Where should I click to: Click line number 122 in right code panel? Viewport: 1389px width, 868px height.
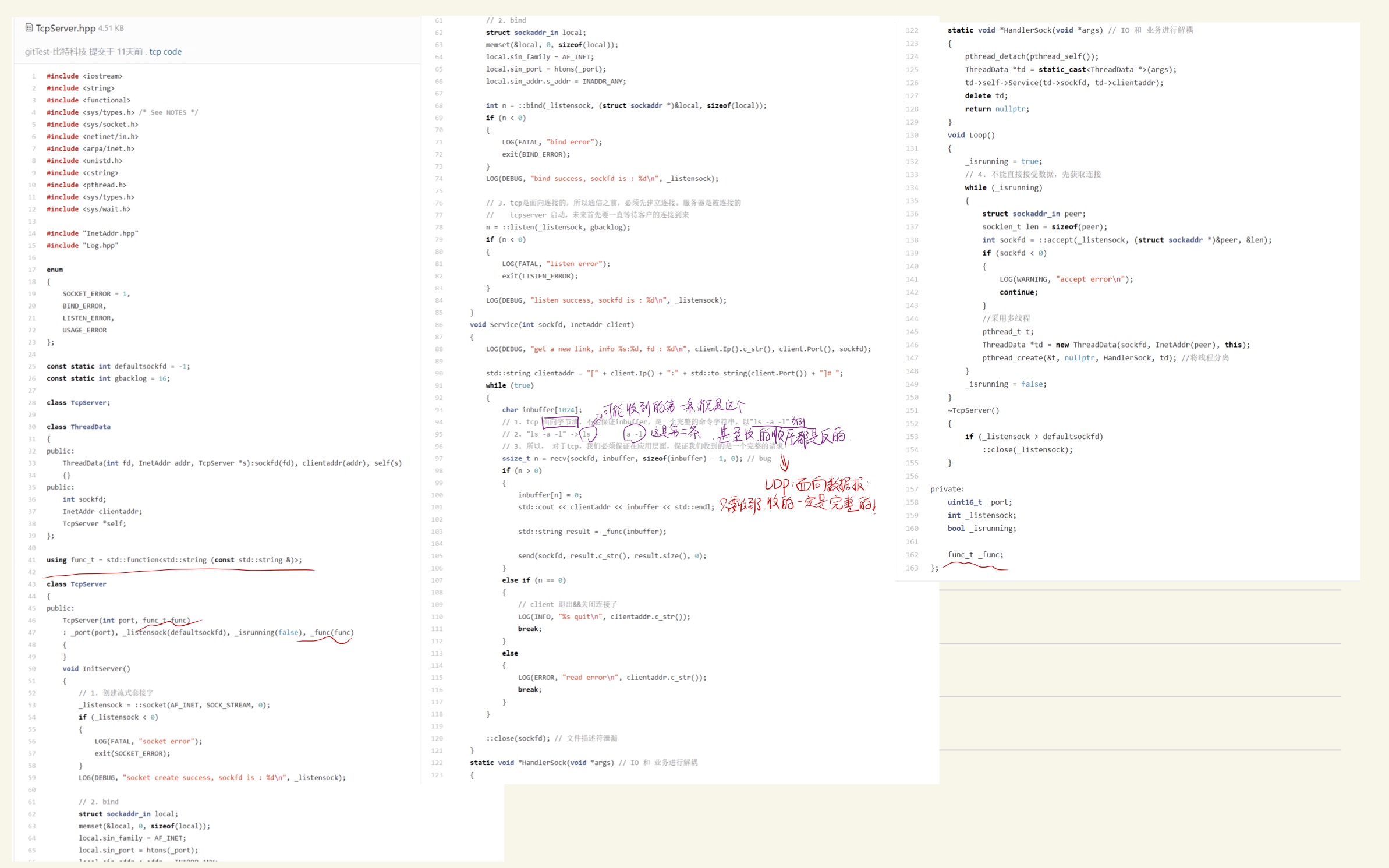(x=912, y=30)
